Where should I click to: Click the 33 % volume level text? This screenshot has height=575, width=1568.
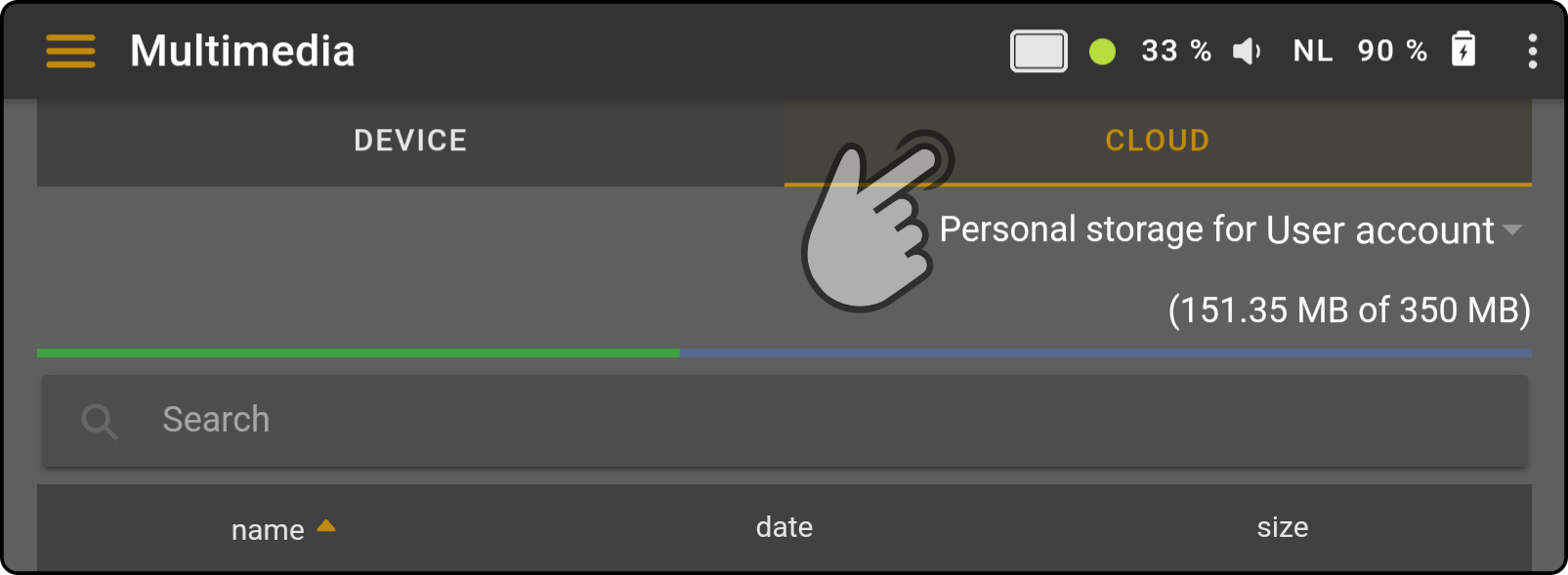tap(1176, 51)
